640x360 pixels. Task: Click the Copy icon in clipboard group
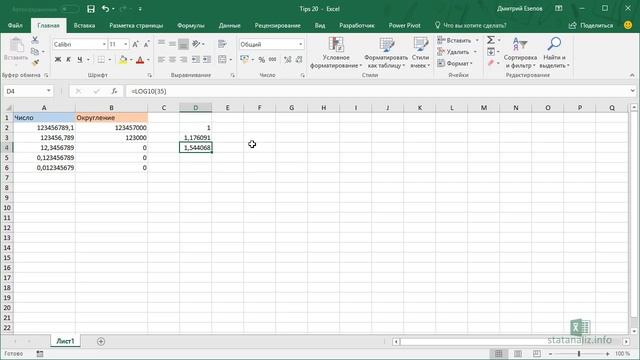pos(35,51)
